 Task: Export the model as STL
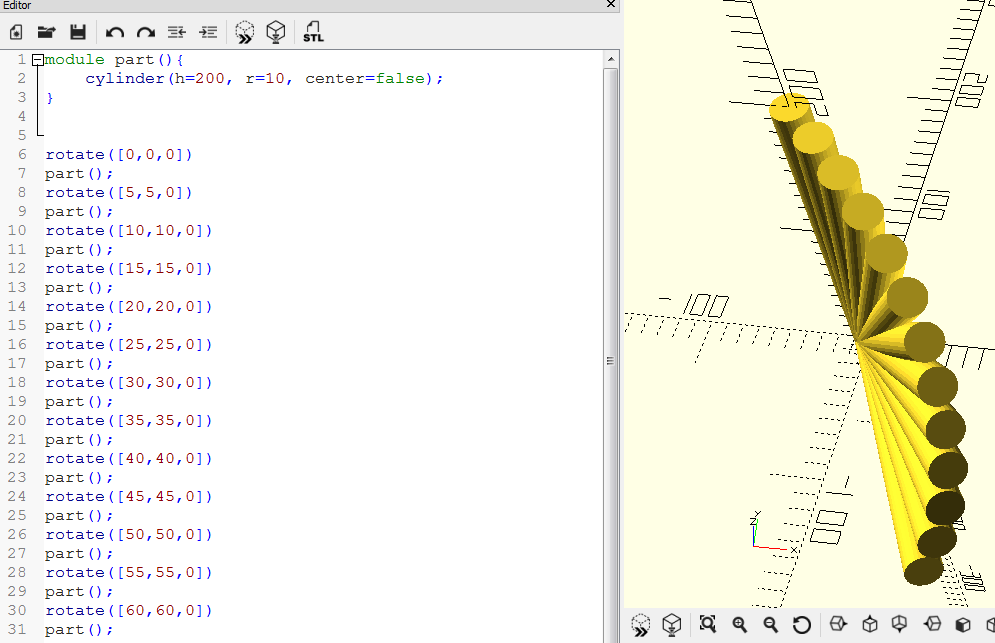coord(313,33)
